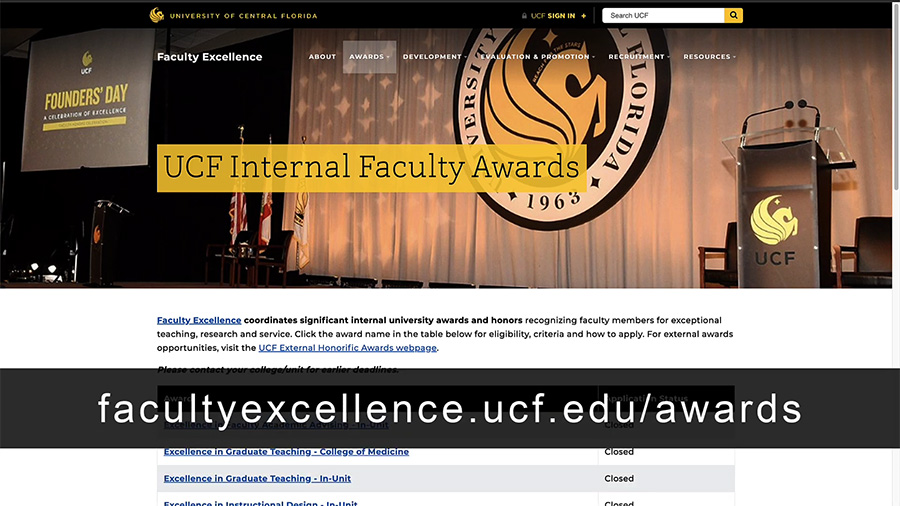
Task: Open the University of Central Florida home link
Action: coord(243,16)
